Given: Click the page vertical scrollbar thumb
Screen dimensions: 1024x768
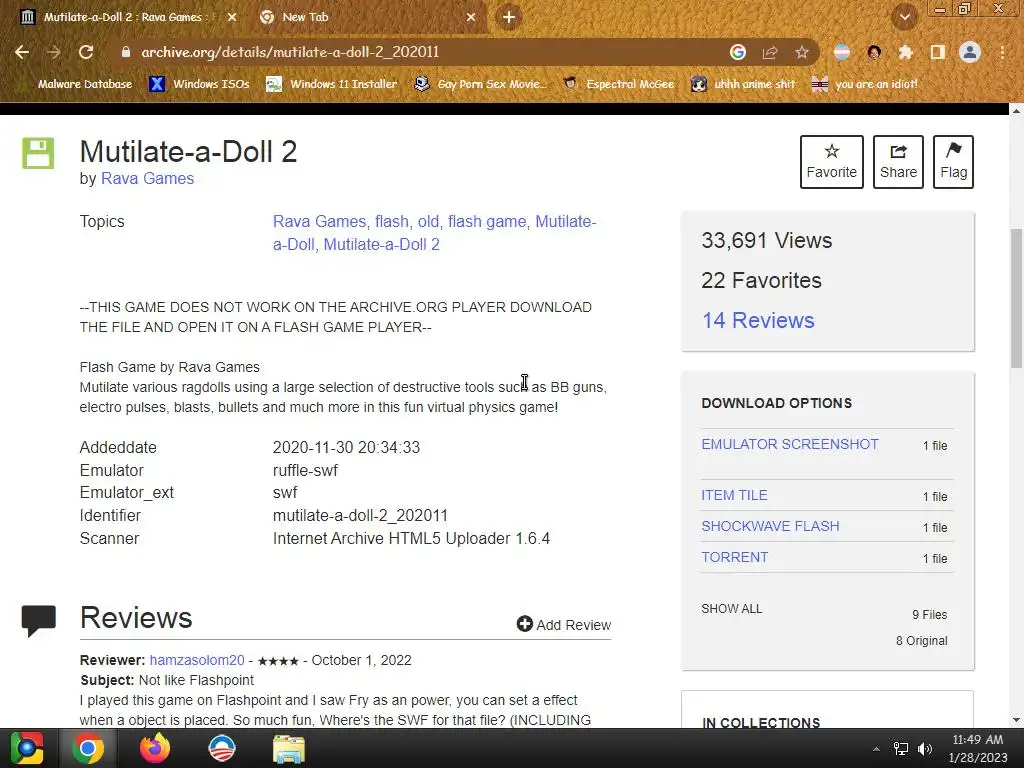Looking at the screenshot, I should pyautogui.click(x=1016, y=297).
